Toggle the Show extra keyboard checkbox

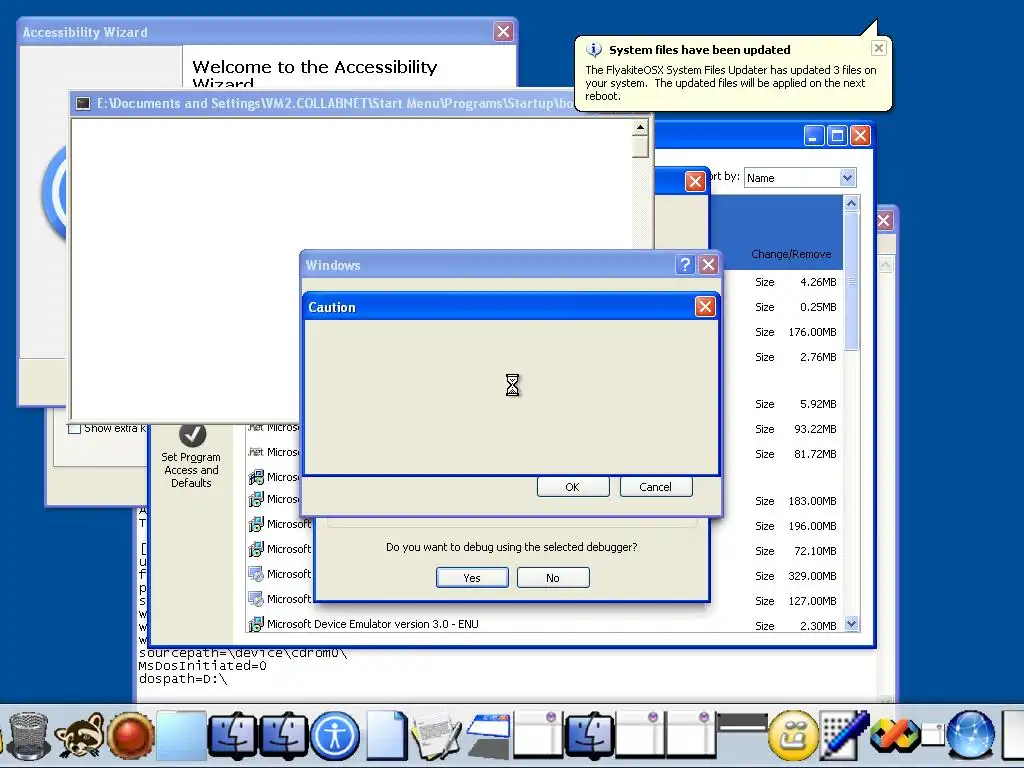[x=74, y=428]
